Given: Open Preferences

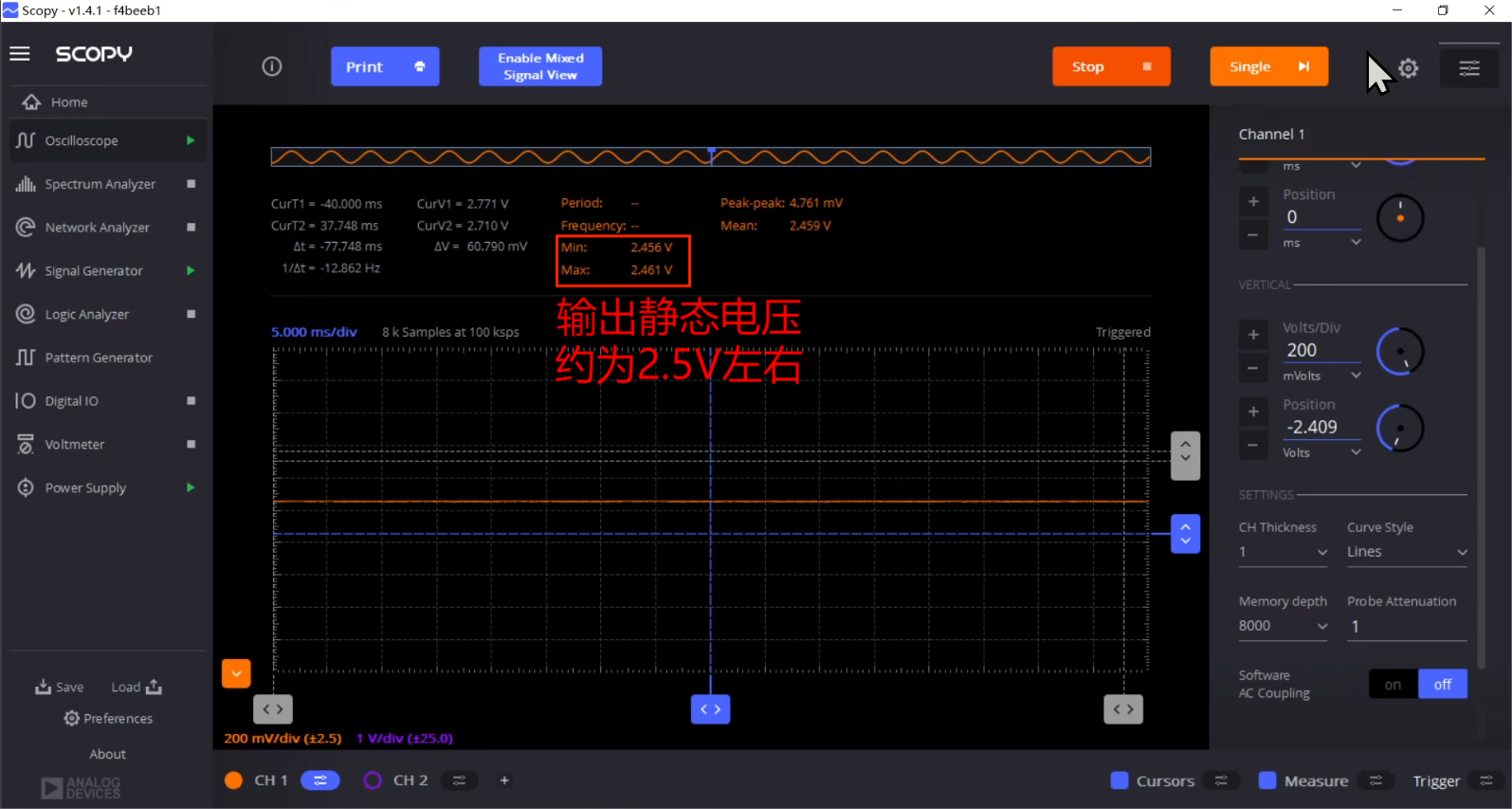Looking at the screenshot, I should pos(108,719).
